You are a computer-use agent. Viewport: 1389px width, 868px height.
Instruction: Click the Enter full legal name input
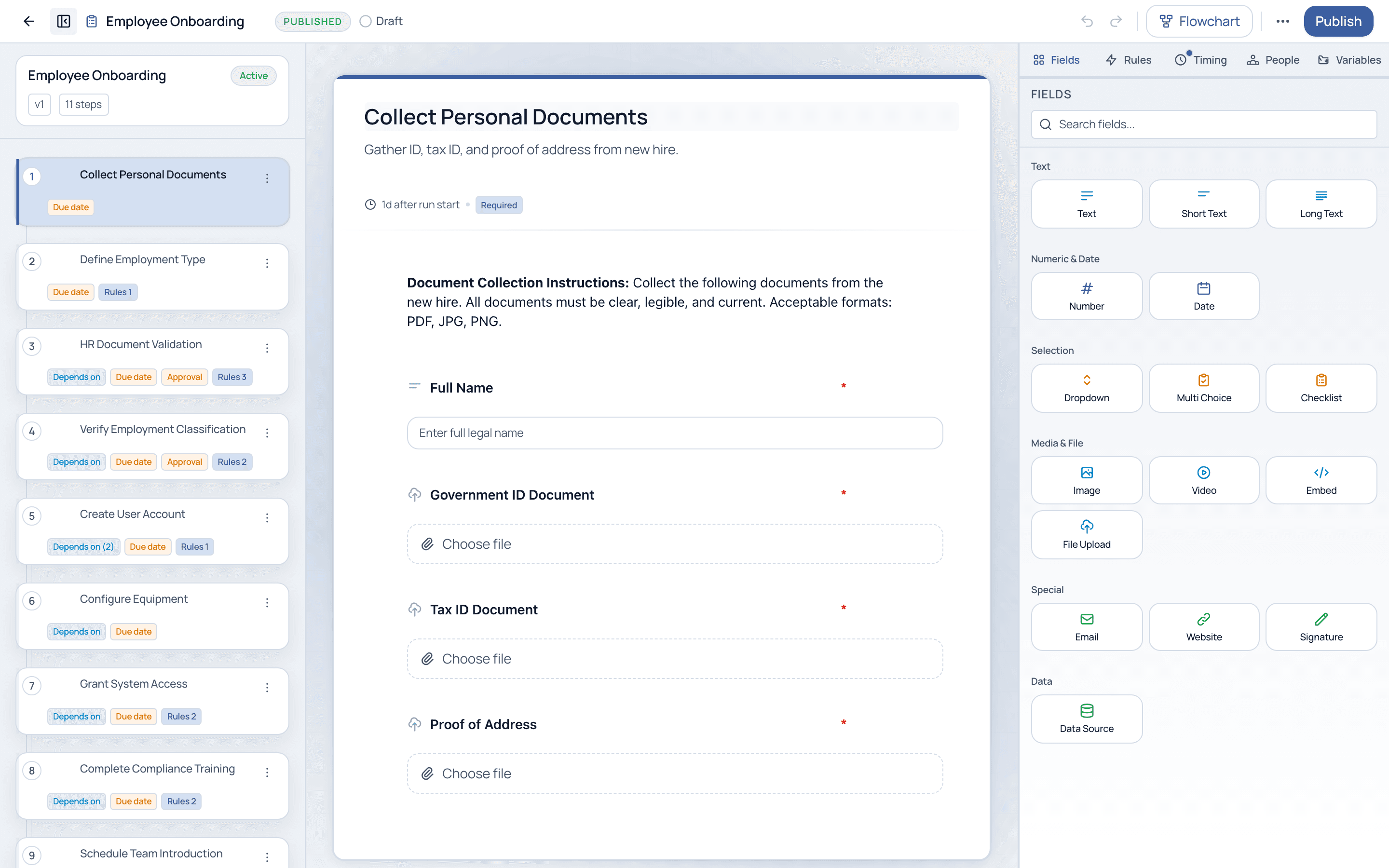tap(674, 433)
